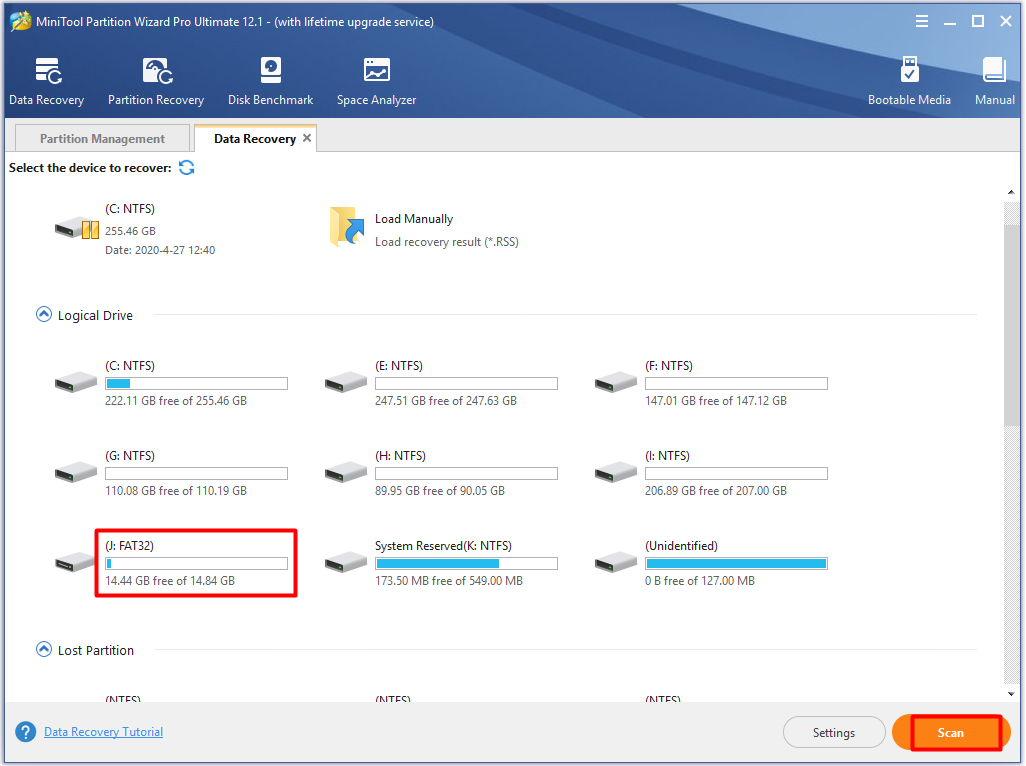Close the Data Recovery tab
The height and width of the screenshot is (766, 1026).
coord(307,138)
